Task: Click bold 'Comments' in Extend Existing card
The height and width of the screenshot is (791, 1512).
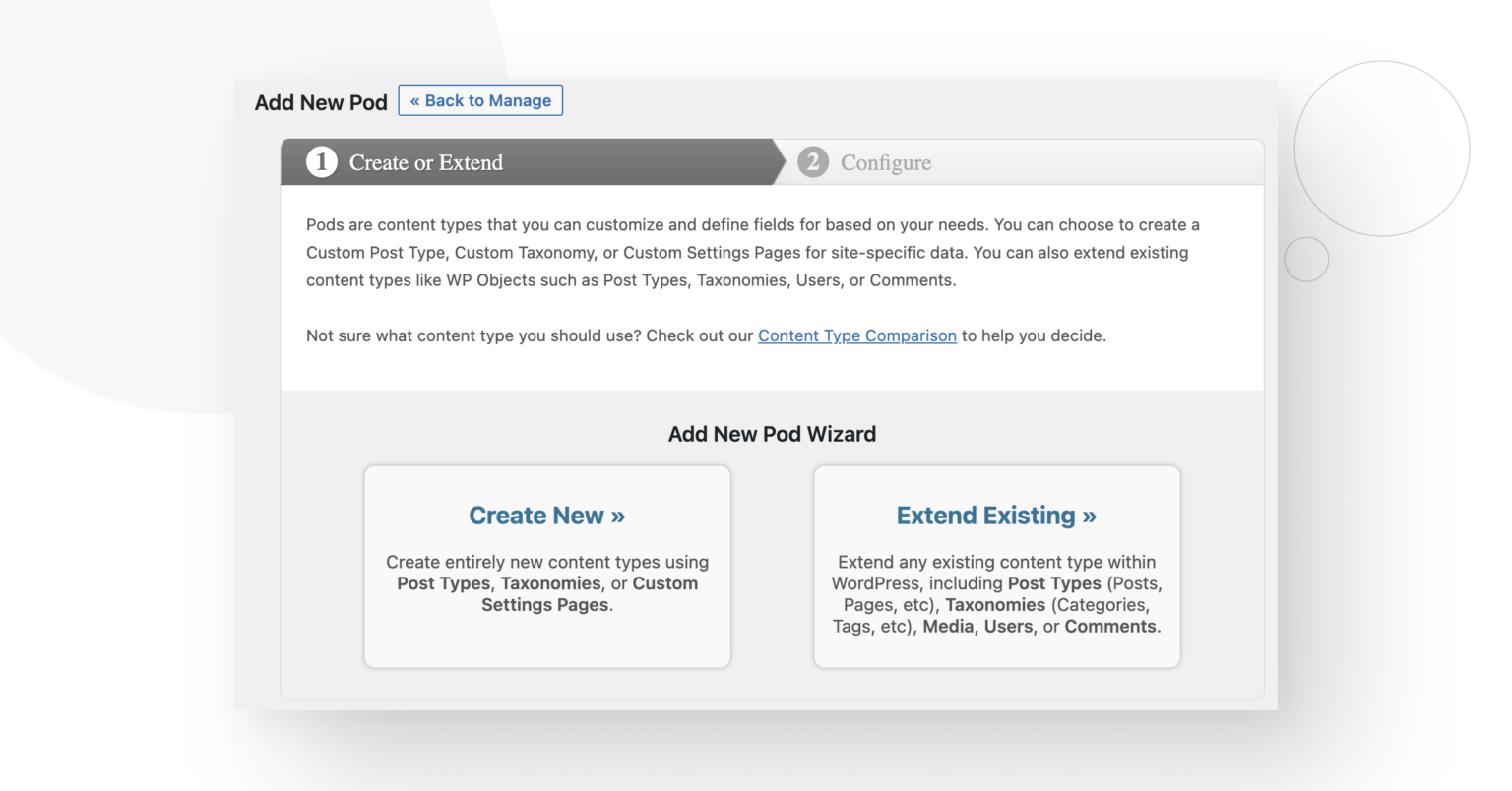Action: tap(1110, 627)
